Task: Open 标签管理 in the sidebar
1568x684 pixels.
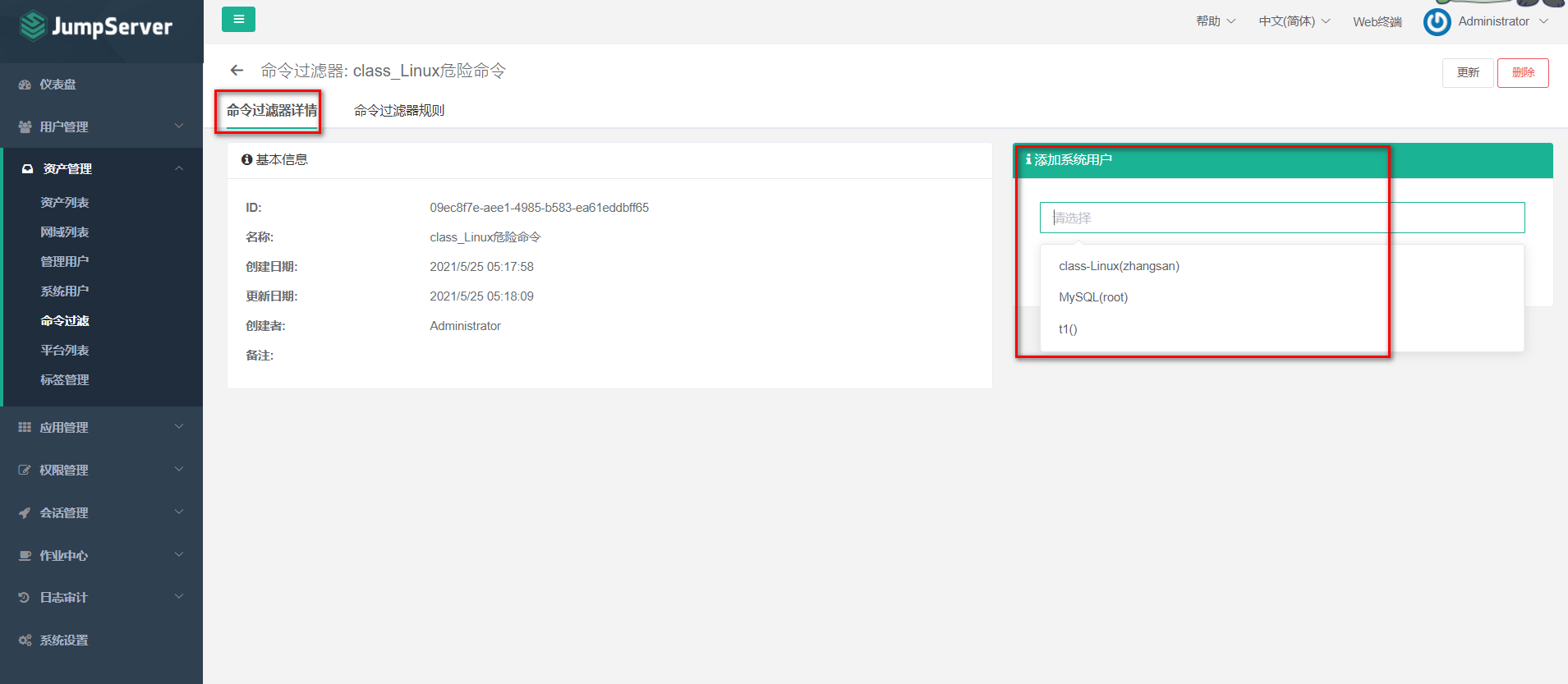Action: pos(65,380)
